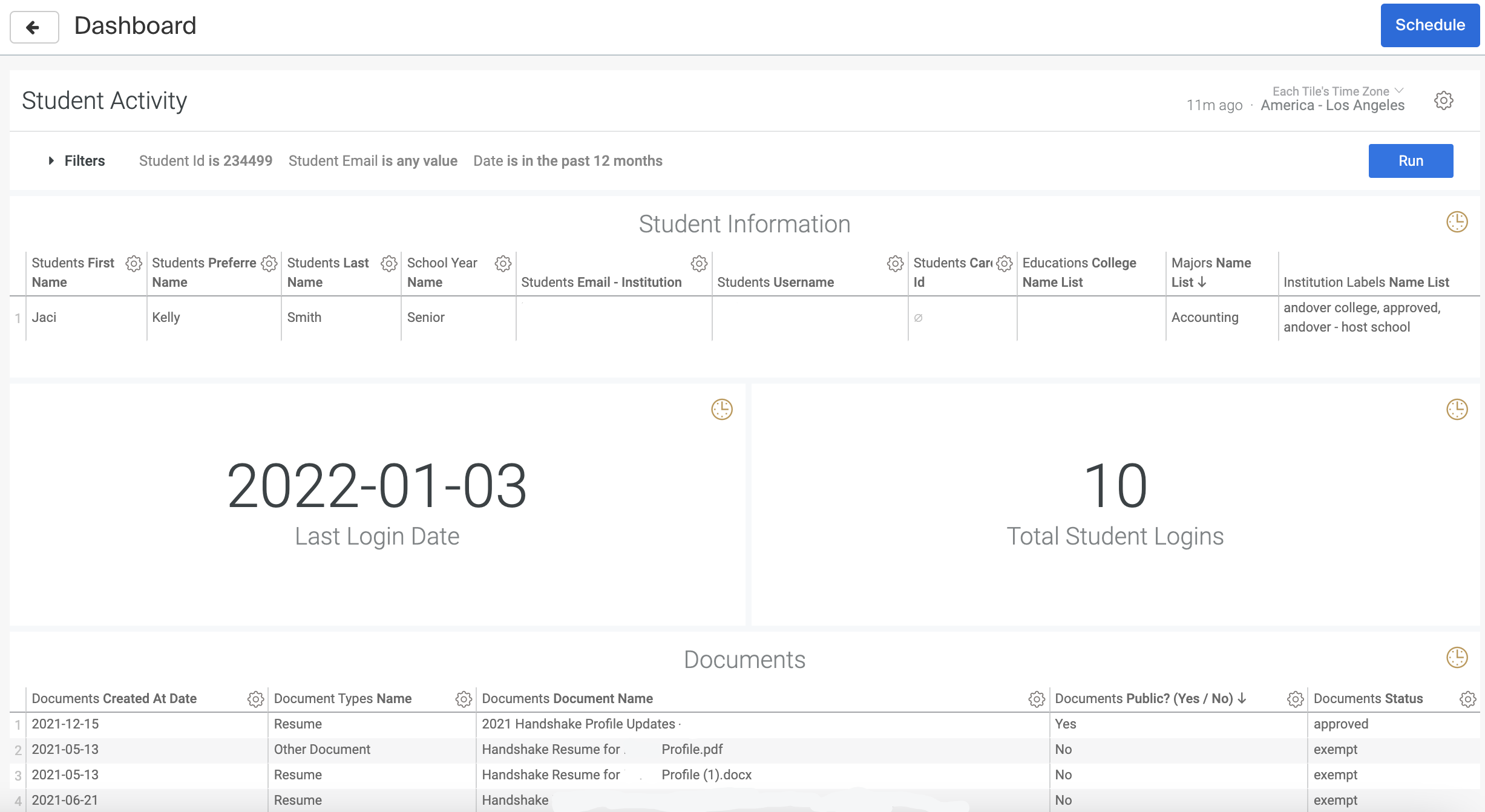Click the back arrow button

[x=34, y=27]
